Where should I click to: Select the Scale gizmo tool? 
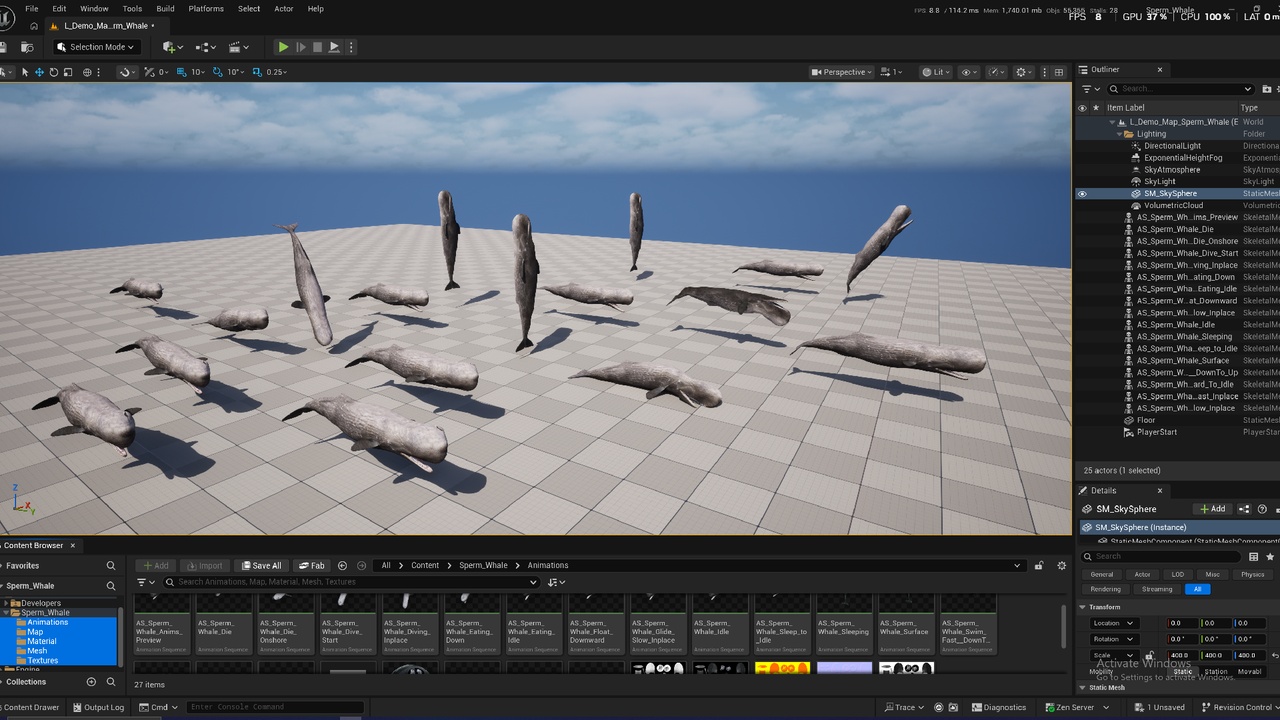[x=68, y=72]
